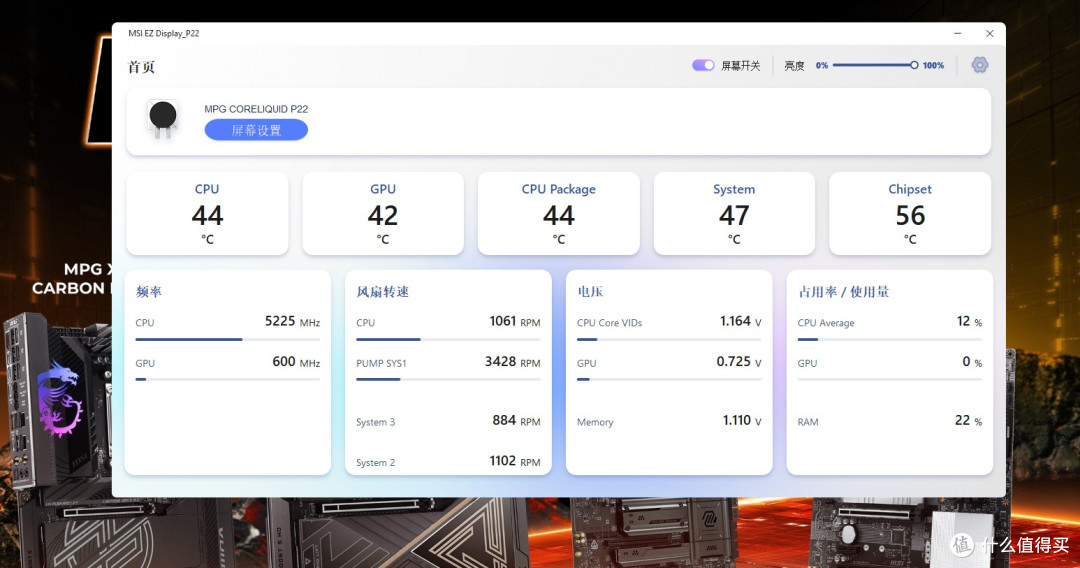This screenshot has width=1080, height=568.
Task: Click the RAM usage value 22 %
Action: 968,421
